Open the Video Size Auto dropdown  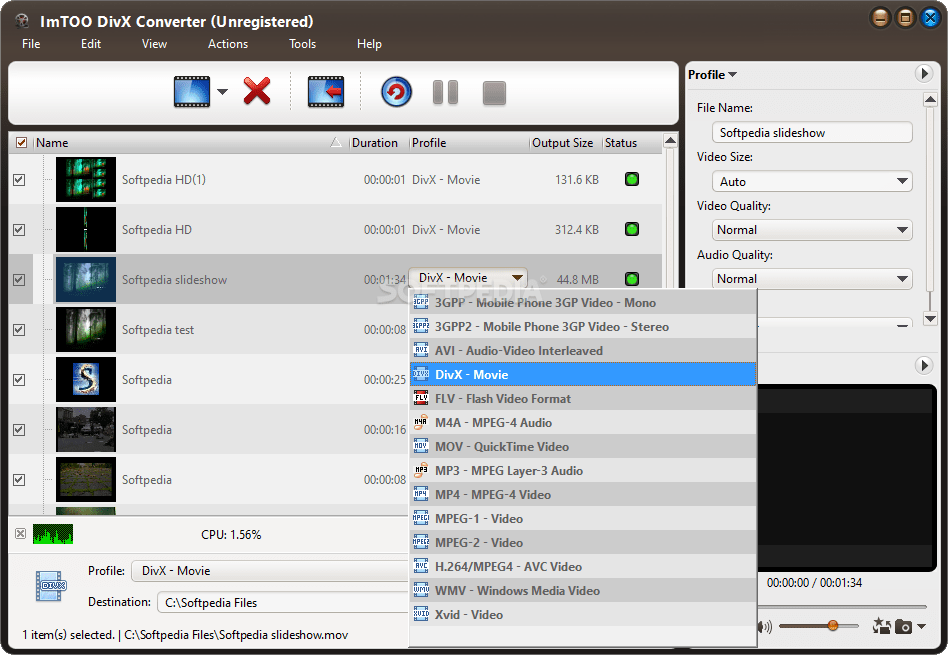(x=812, y=181)
